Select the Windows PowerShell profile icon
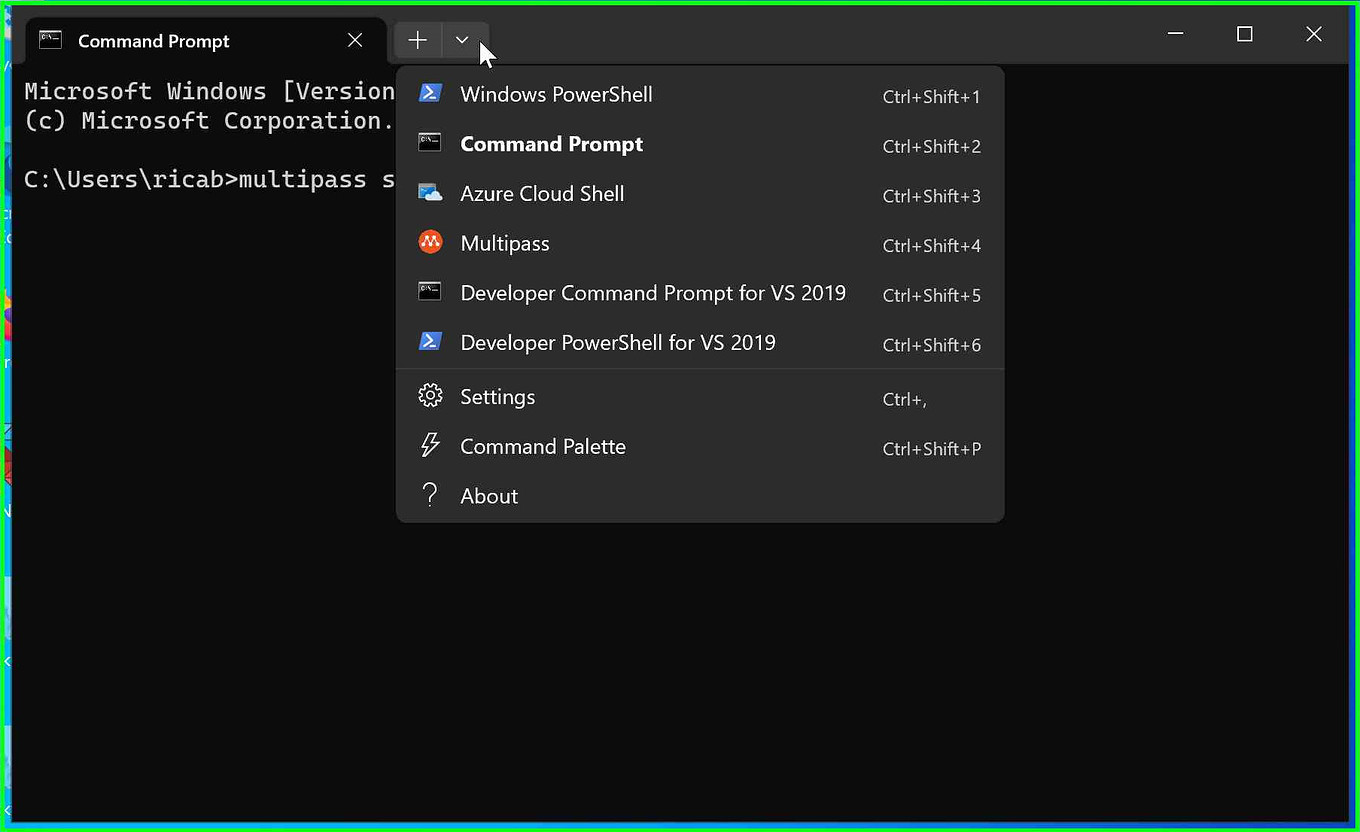 pyautogui.click(x=430, y=93)
